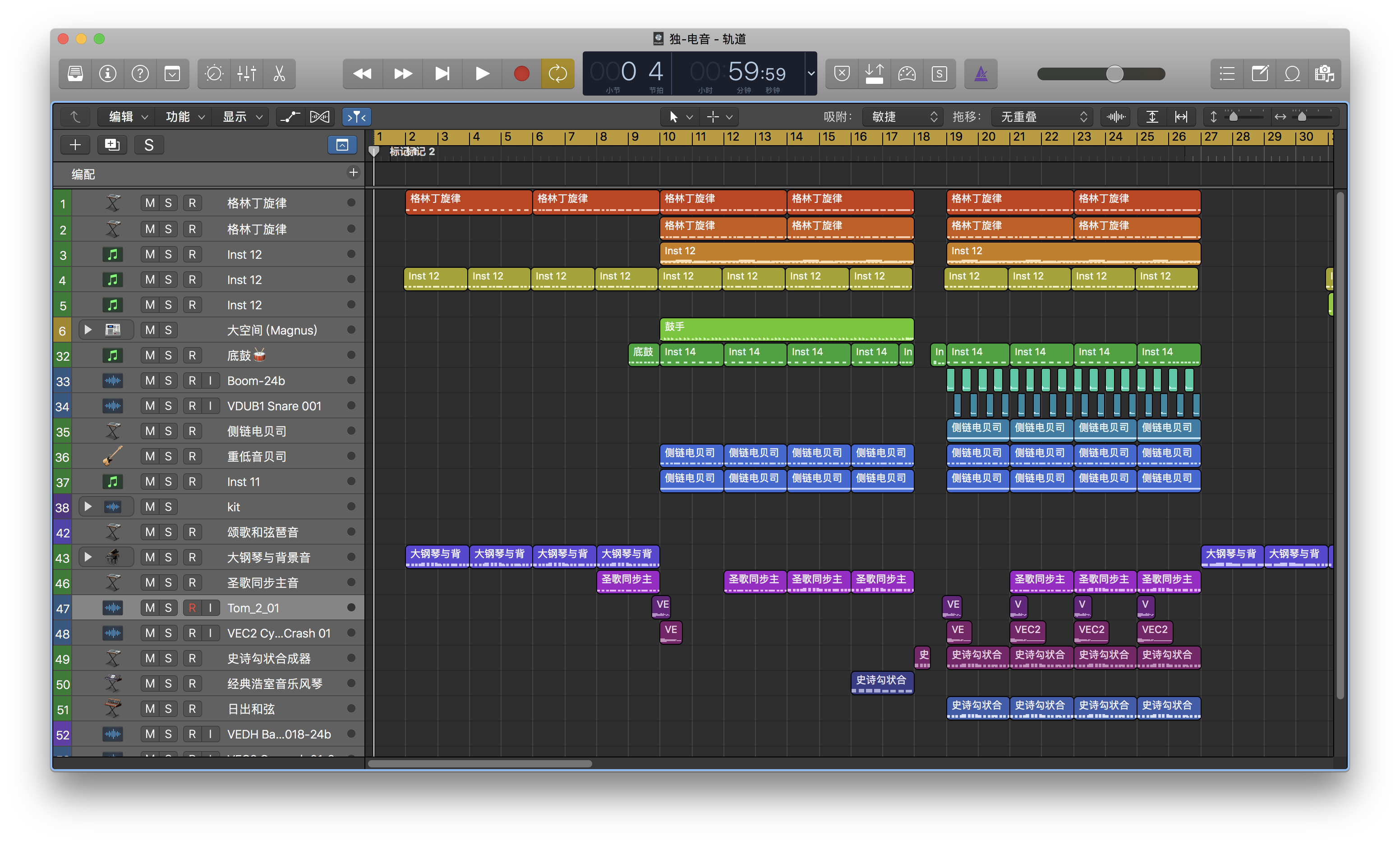Click bar 19 on the ruler
The image size is (1400, 844).
957,137
